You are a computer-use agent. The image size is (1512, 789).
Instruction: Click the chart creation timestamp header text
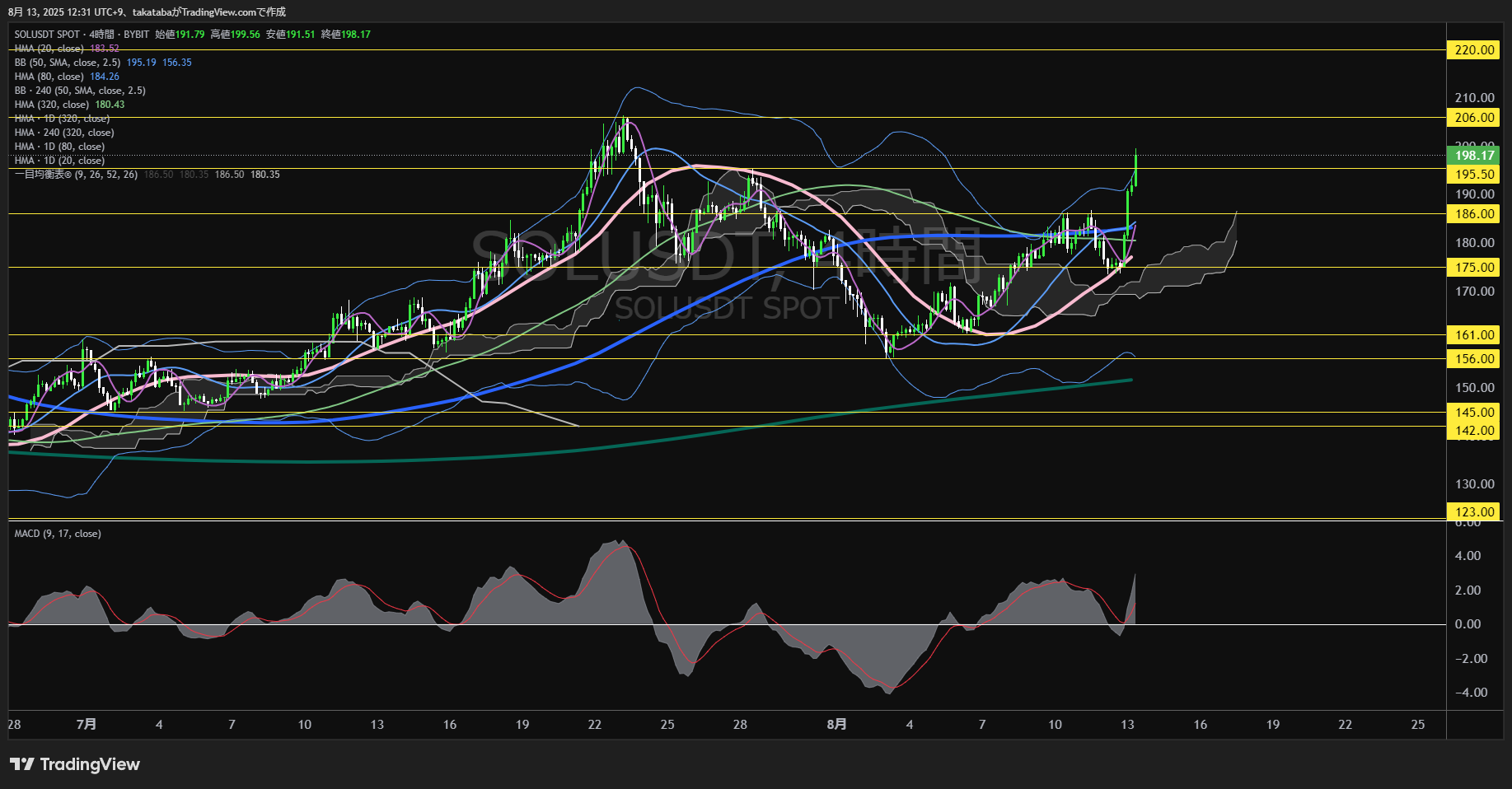point(147,12)
